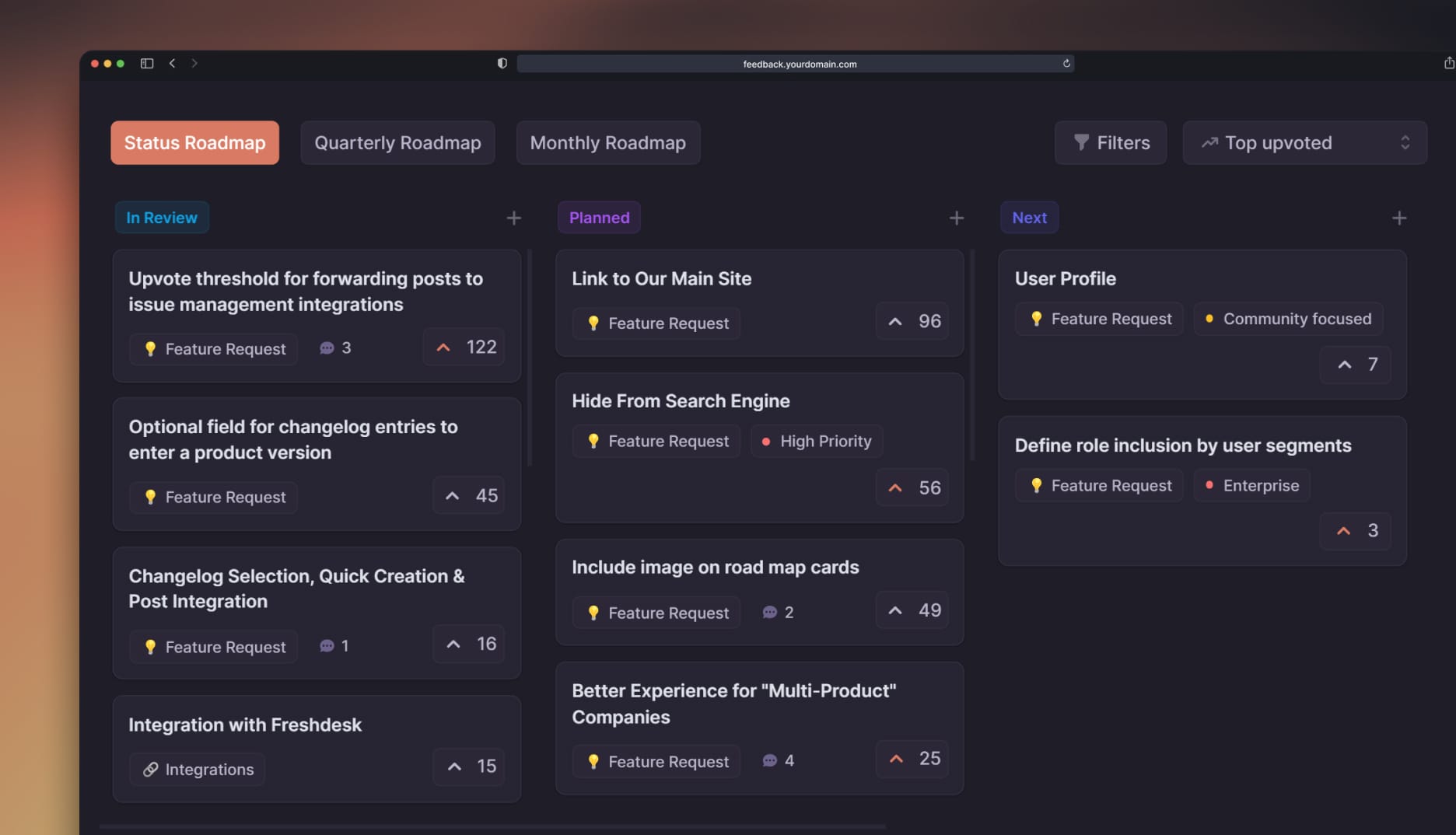Switch to the Quarterly Roadmap tab

(397, 142)
